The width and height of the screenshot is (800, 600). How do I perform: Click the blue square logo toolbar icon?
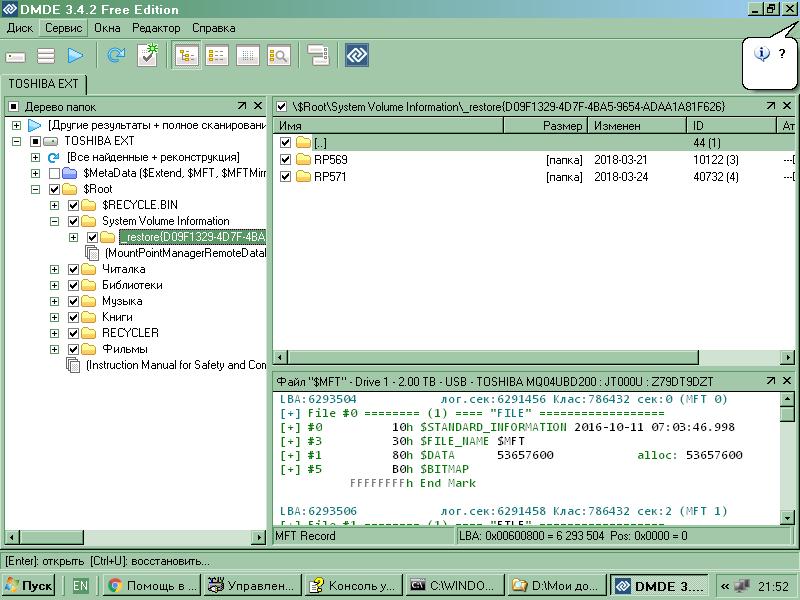[357, 56]
